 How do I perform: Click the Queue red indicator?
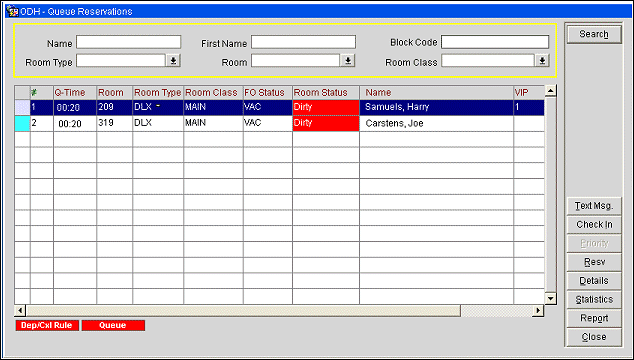(113, 325)
